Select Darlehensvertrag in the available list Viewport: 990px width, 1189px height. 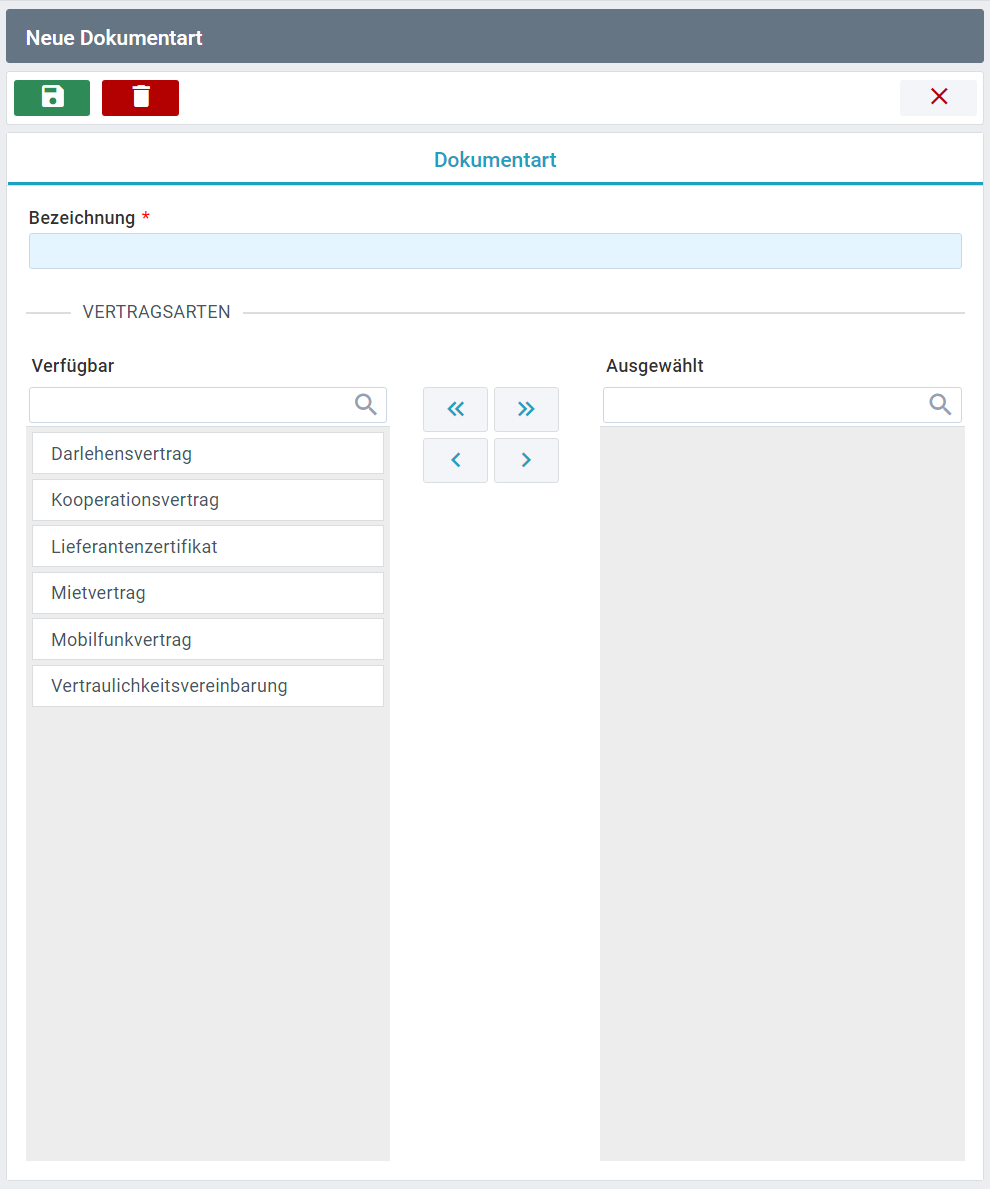208,453
